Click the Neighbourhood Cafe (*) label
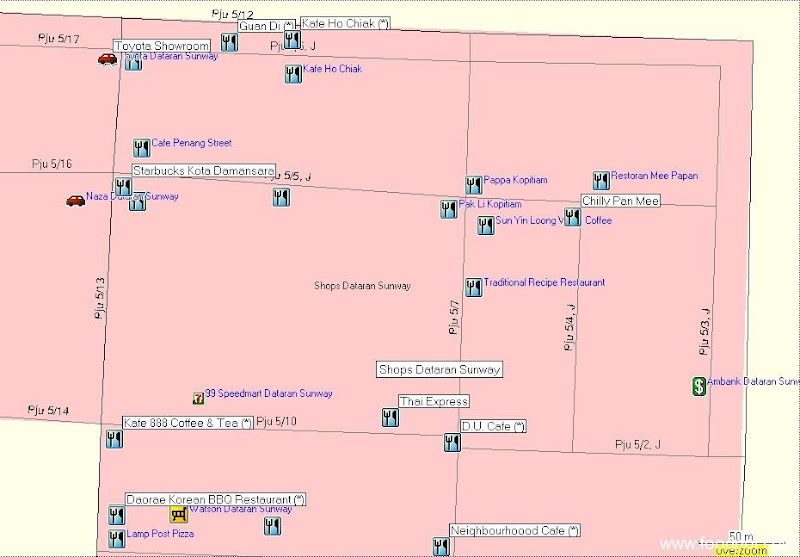 [x=515, y=530]
